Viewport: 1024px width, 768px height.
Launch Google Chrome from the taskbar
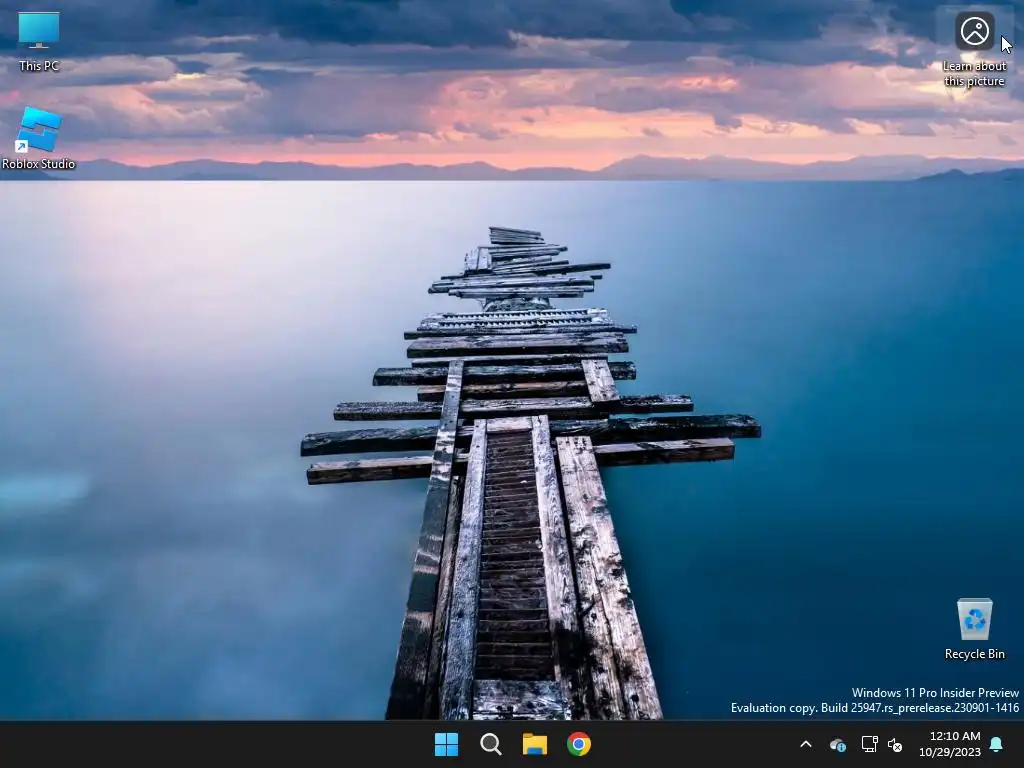click(x=579, y=744)
